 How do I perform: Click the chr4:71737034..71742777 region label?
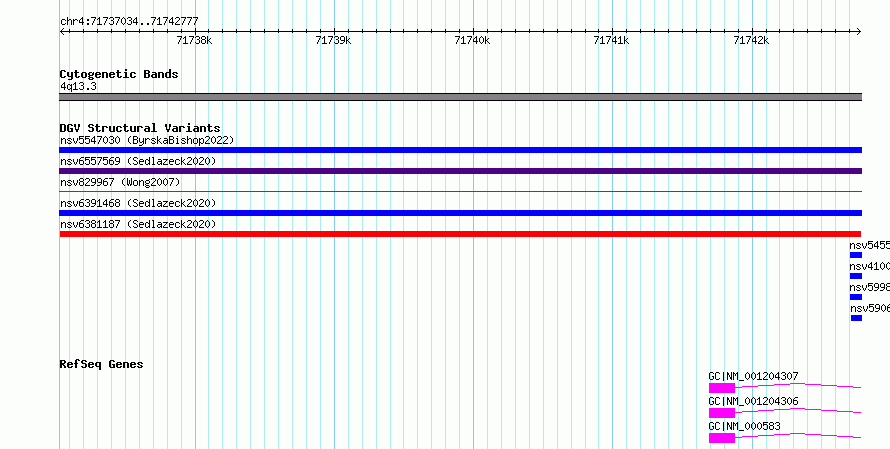pos(129,22)
